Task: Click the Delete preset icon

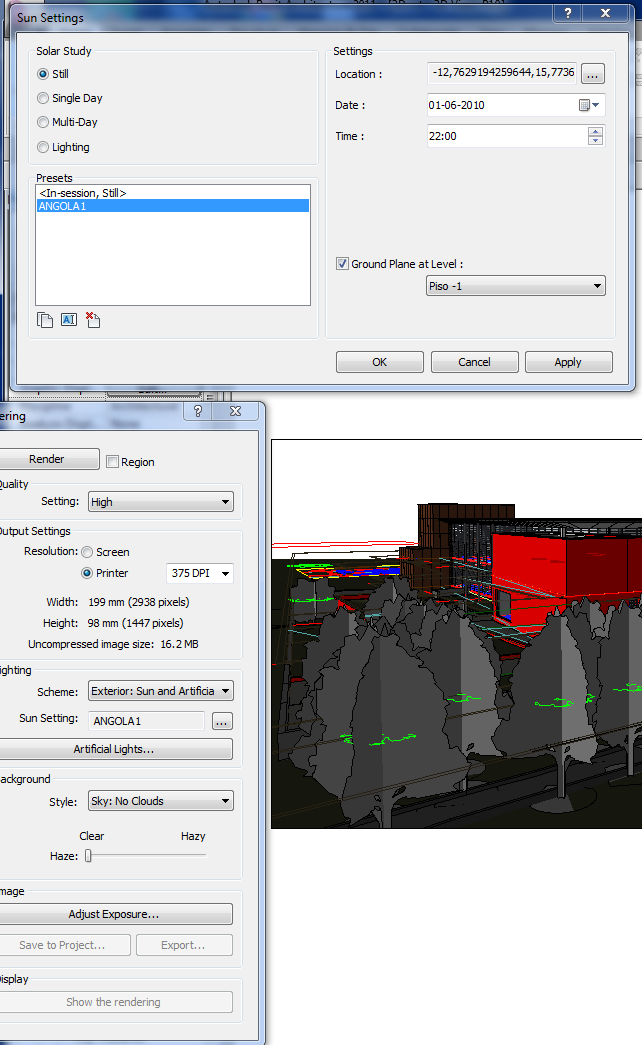Action: 93,320
